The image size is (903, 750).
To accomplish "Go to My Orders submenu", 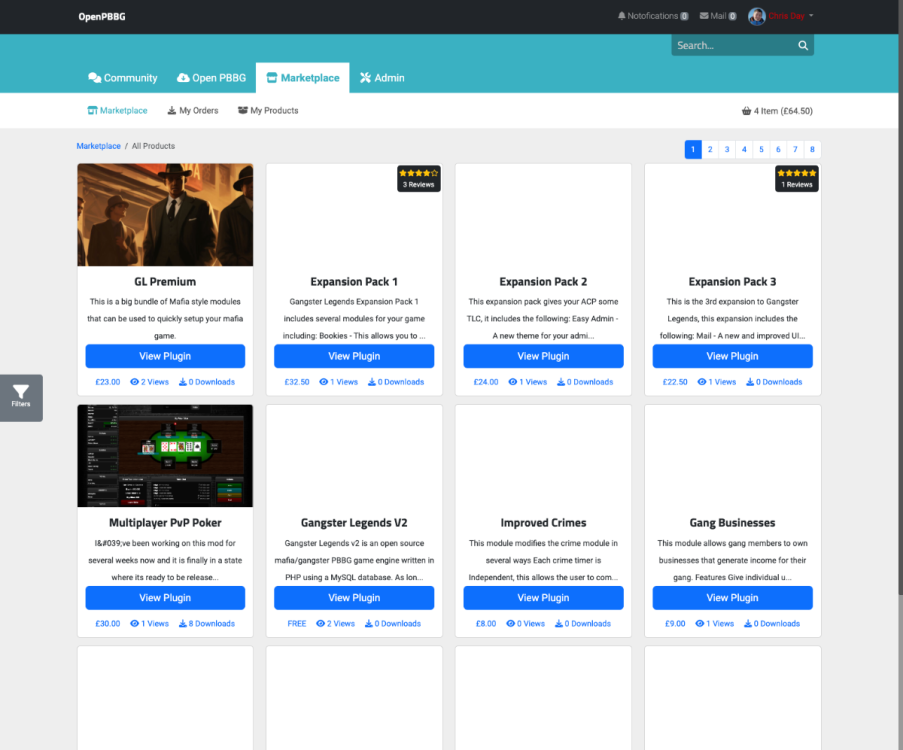I will (192, 111).
